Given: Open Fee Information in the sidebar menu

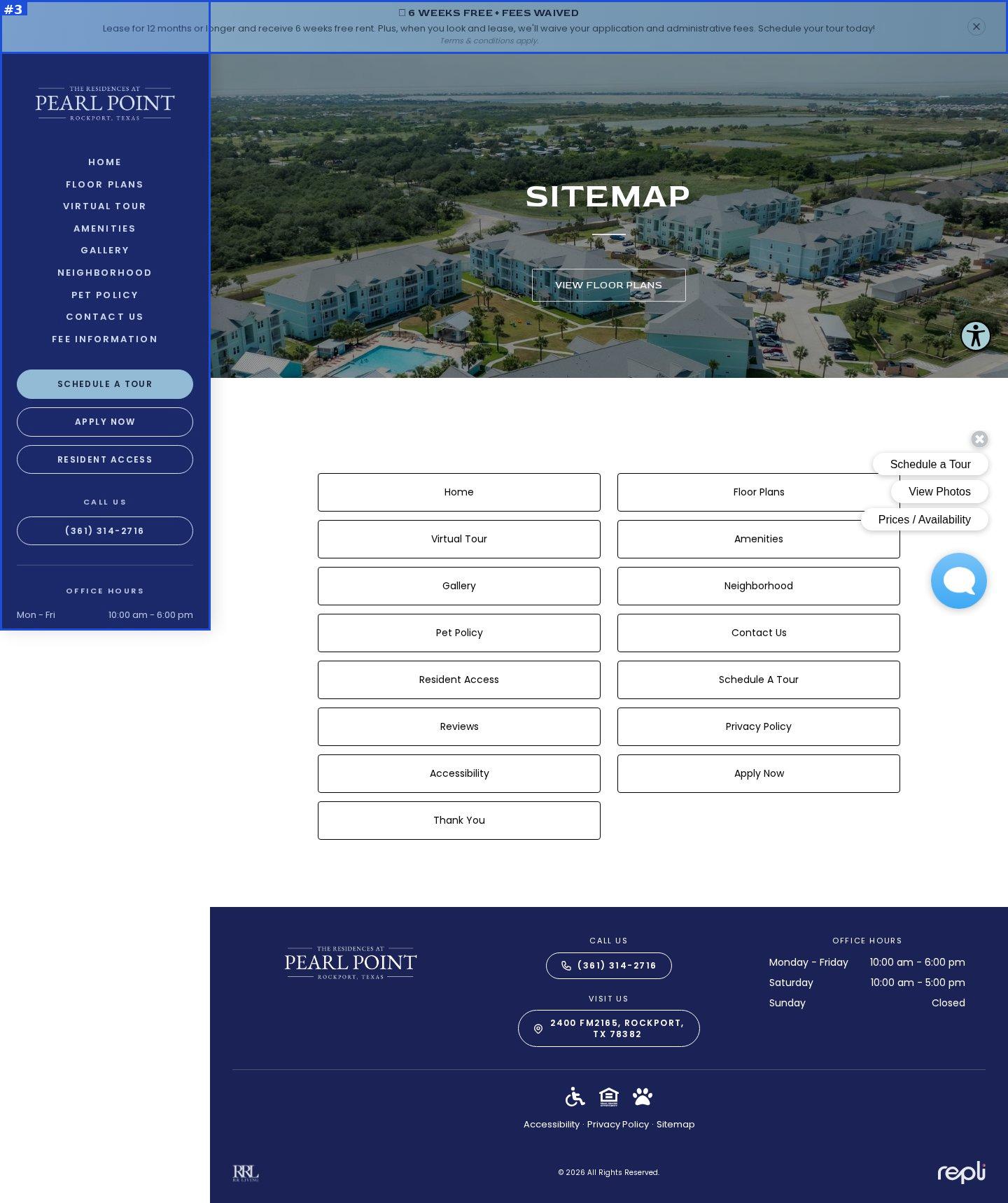Looking at the screenshot, I should tap(105, 339).
